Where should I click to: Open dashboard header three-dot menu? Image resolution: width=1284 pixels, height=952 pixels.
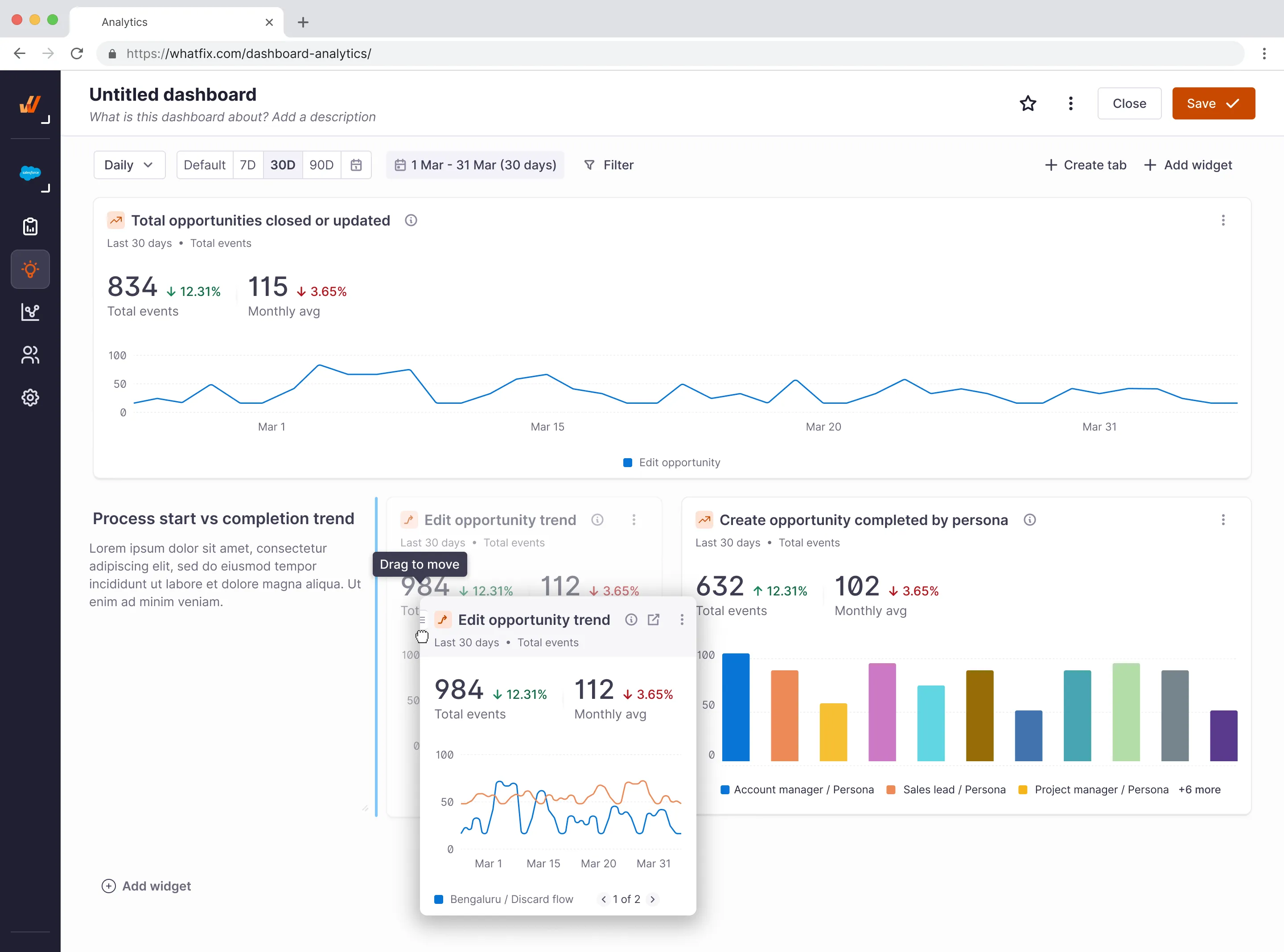1070,104
